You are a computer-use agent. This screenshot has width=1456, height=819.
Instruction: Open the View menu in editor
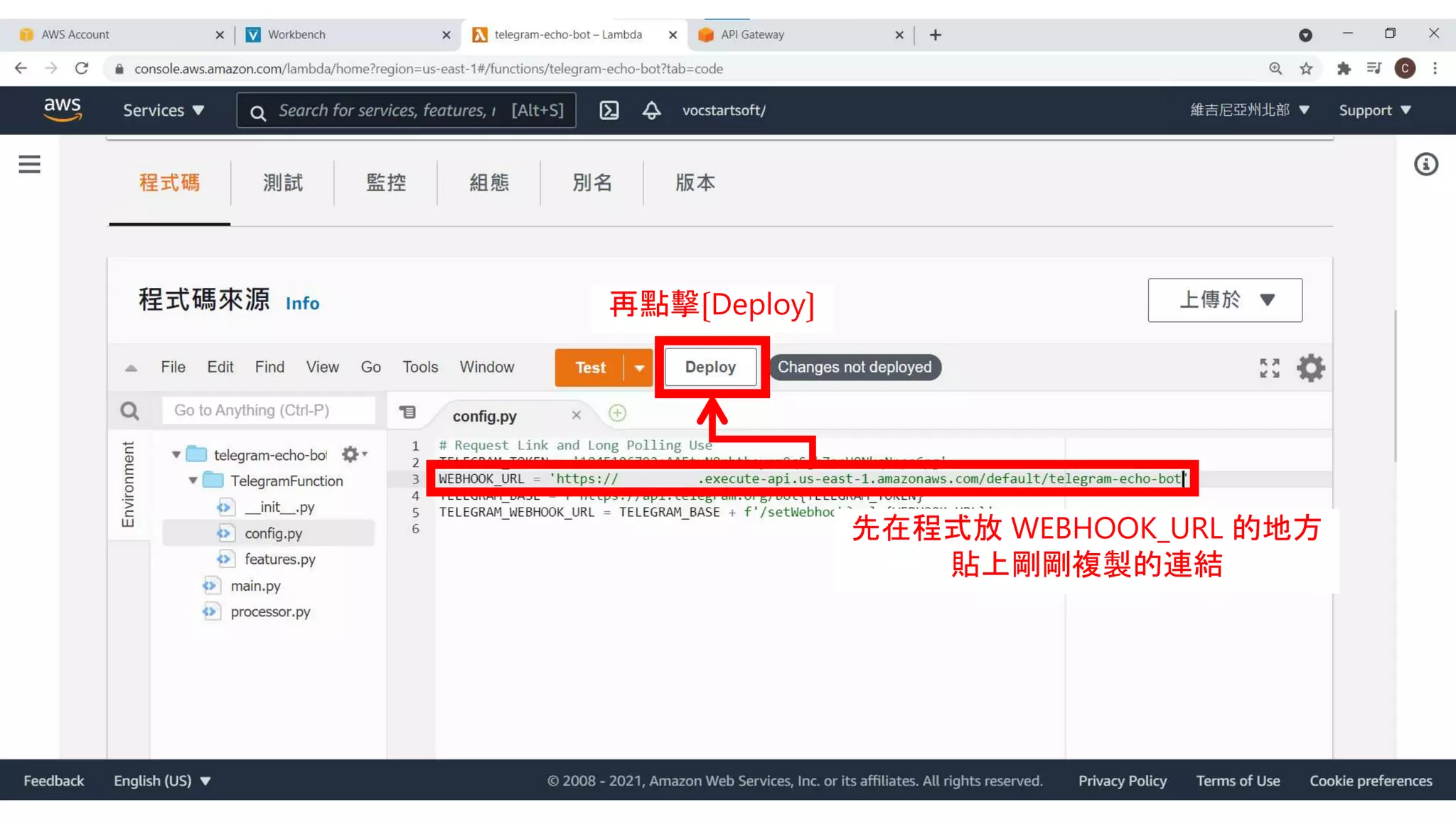click(322, 367)
